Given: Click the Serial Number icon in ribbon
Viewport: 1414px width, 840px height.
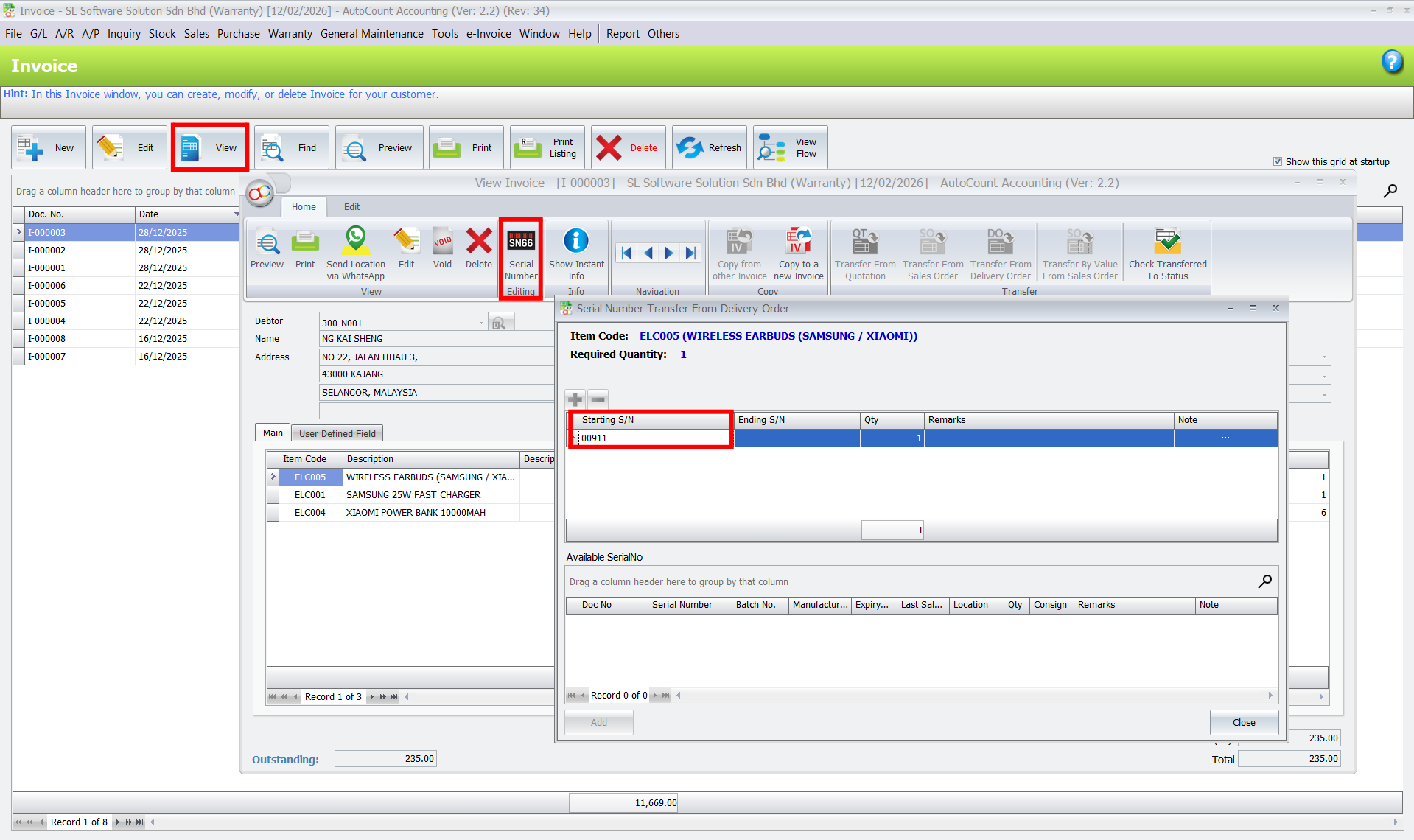Looking at the screenshot, I should pos(520,254).
